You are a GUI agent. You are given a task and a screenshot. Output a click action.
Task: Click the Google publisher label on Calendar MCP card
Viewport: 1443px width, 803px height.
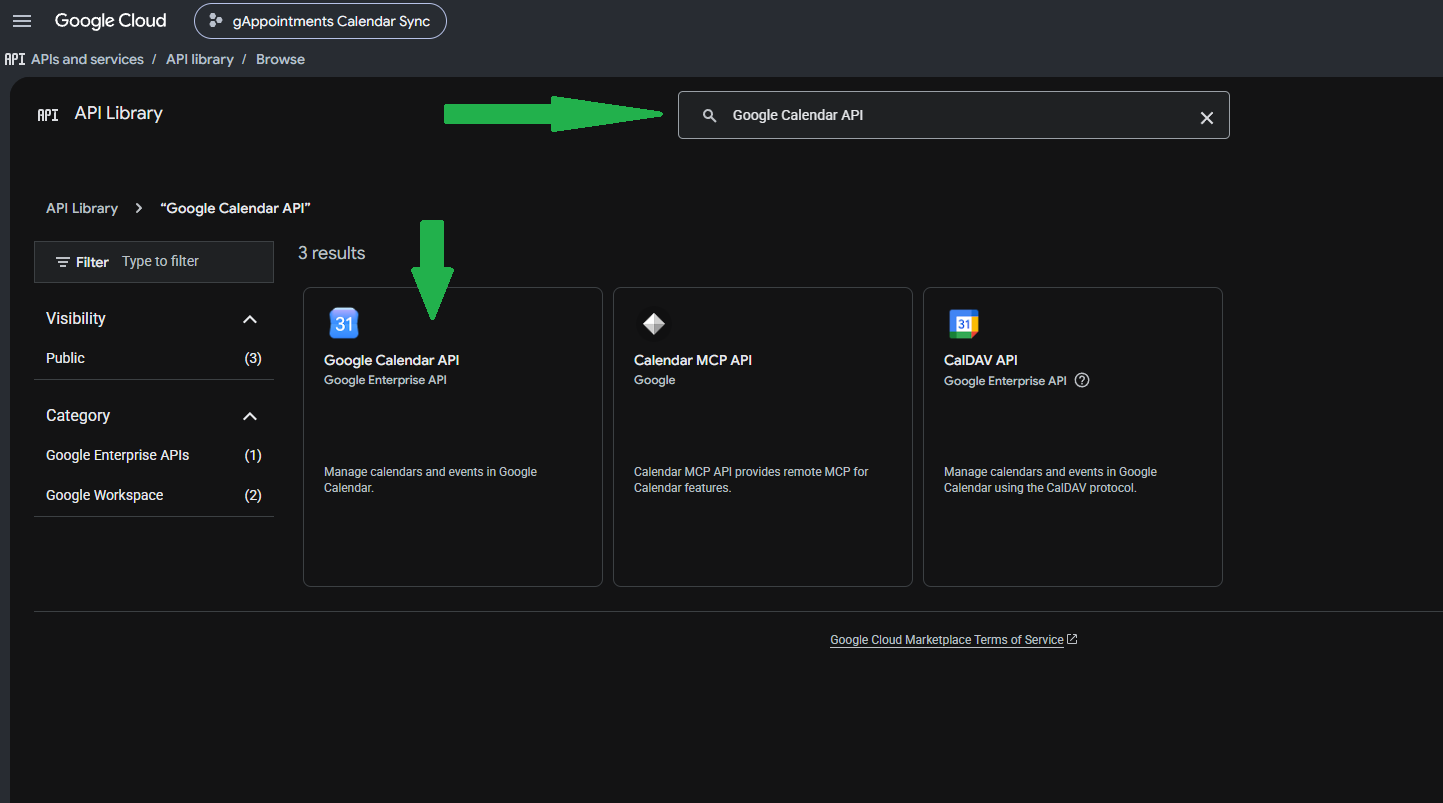click(655, 380)
